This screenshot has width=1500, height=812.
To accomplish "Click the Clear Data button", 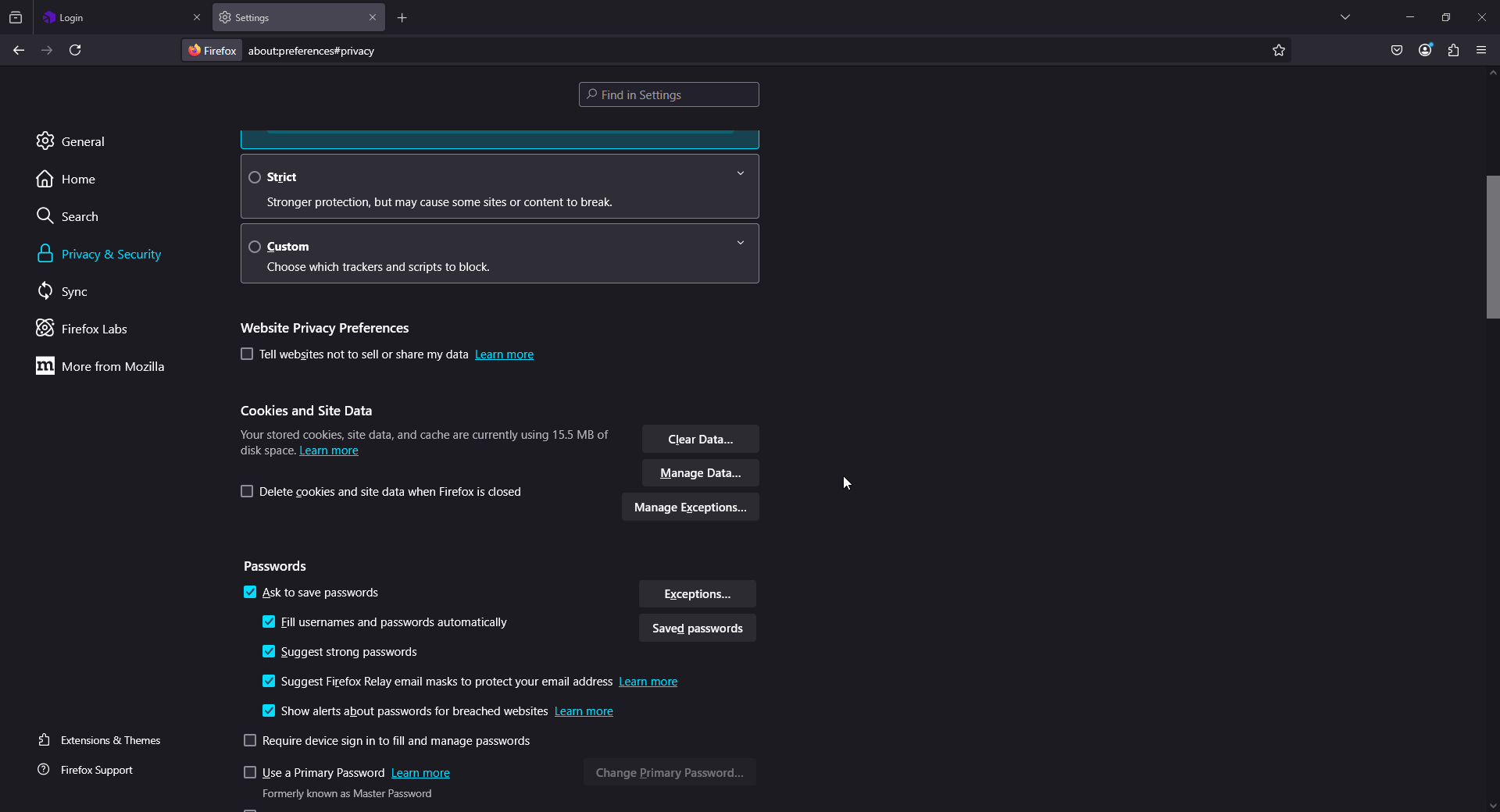I will coord(700,440).
